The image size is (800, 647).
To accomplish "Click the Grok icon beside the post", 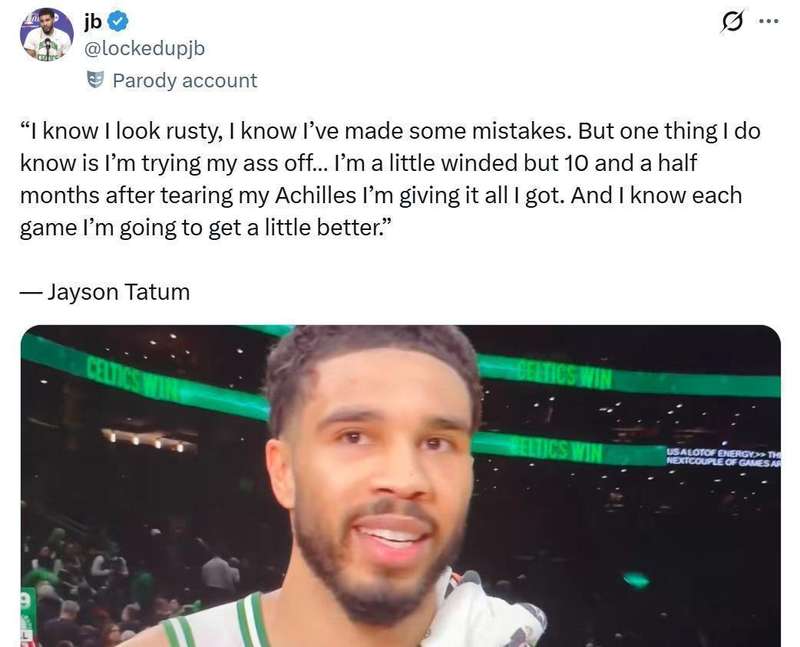I will 732,22.
